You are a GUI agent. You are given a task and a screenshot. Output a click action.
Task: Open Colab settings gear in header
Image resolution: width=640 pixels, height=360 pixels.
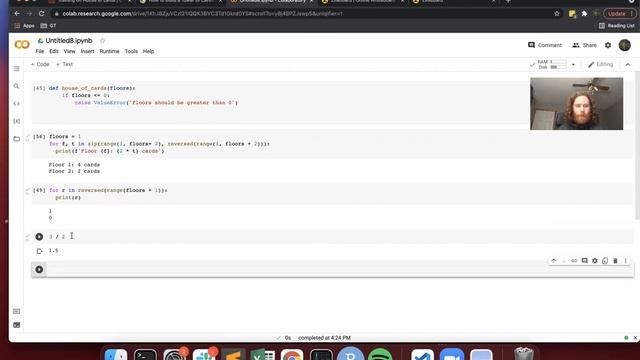pos(608,45)
